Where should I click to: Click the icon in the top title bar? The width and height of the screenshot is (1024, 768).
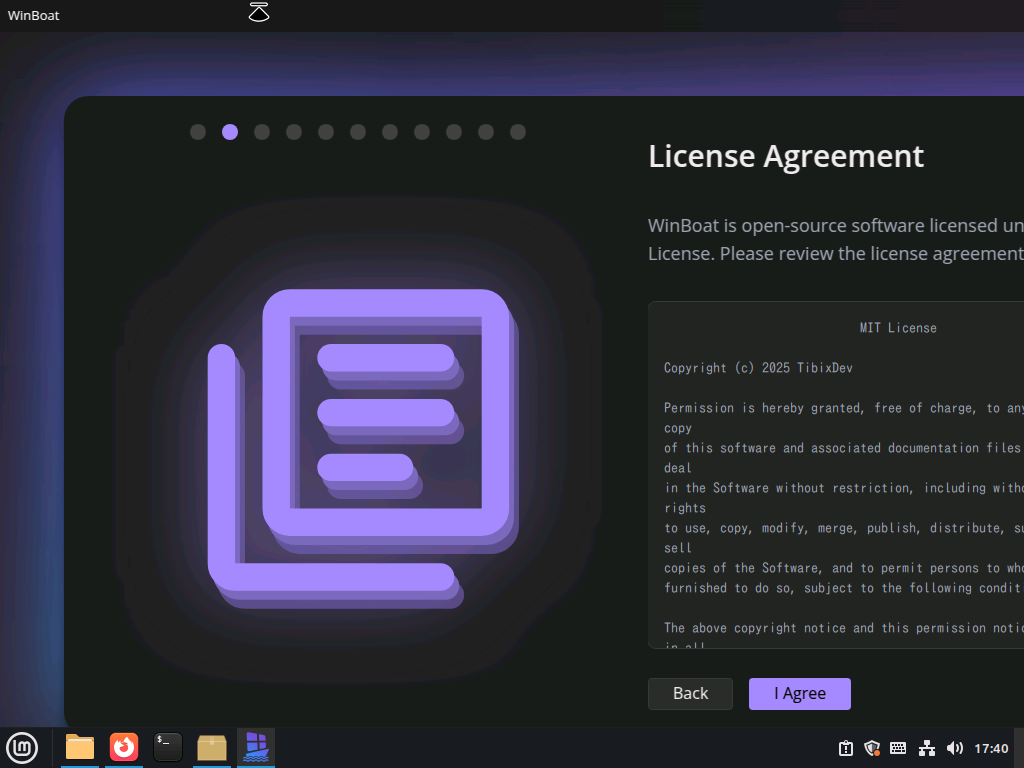point(259,13)
